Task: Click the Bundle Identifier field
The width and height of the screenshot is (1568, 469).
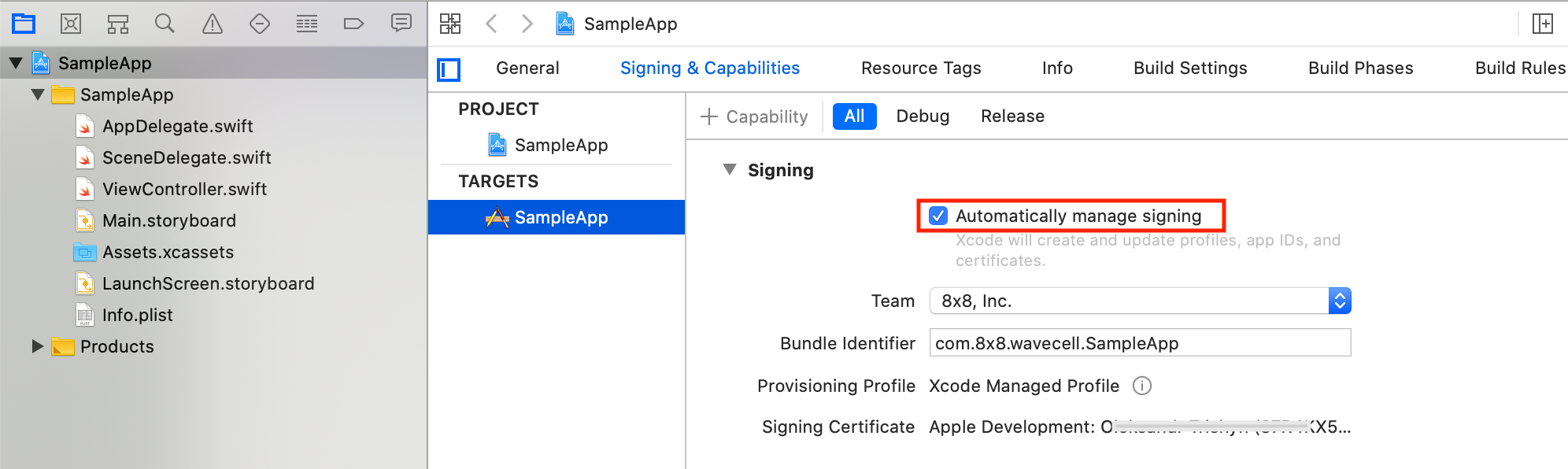Action: [x=1140, y=343]
